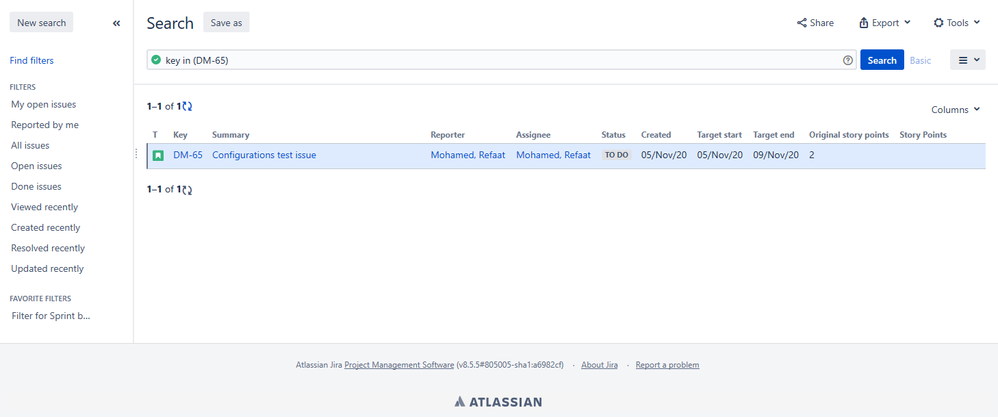Select the Created recently filter
The width and height of the screenshot is (998, 417).
tap(46, 227)
